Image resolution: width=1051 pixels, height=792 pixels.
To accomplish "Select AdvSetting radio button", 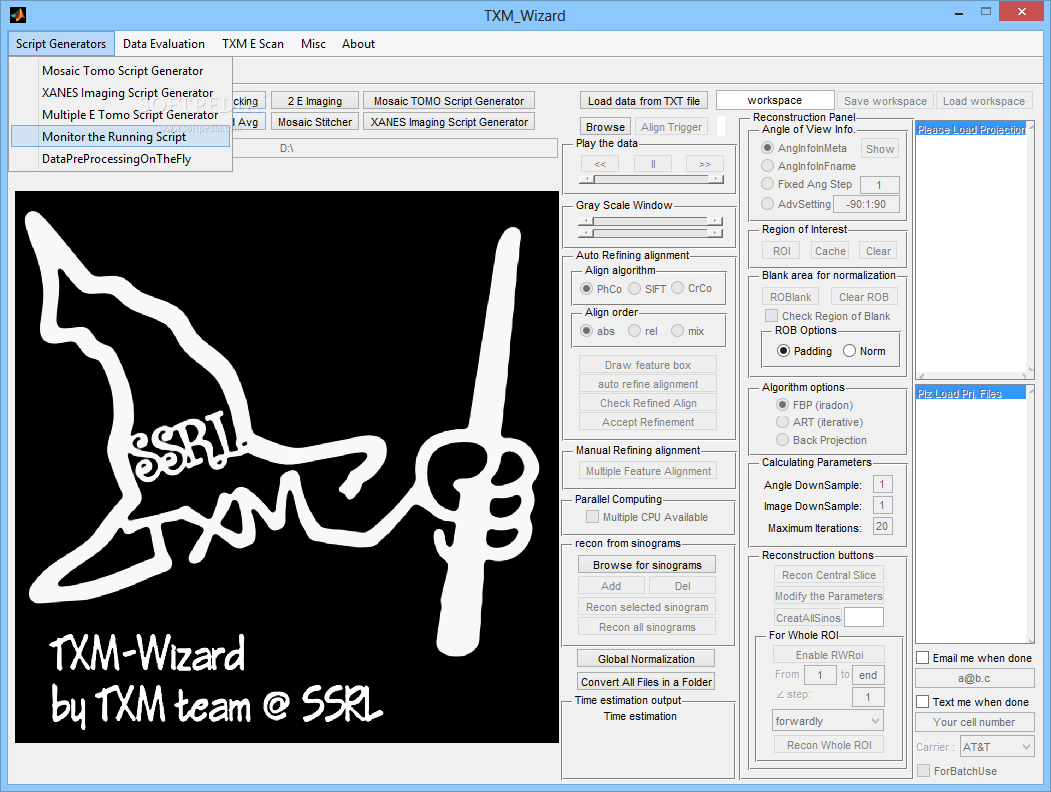I will tap(768, 204).
